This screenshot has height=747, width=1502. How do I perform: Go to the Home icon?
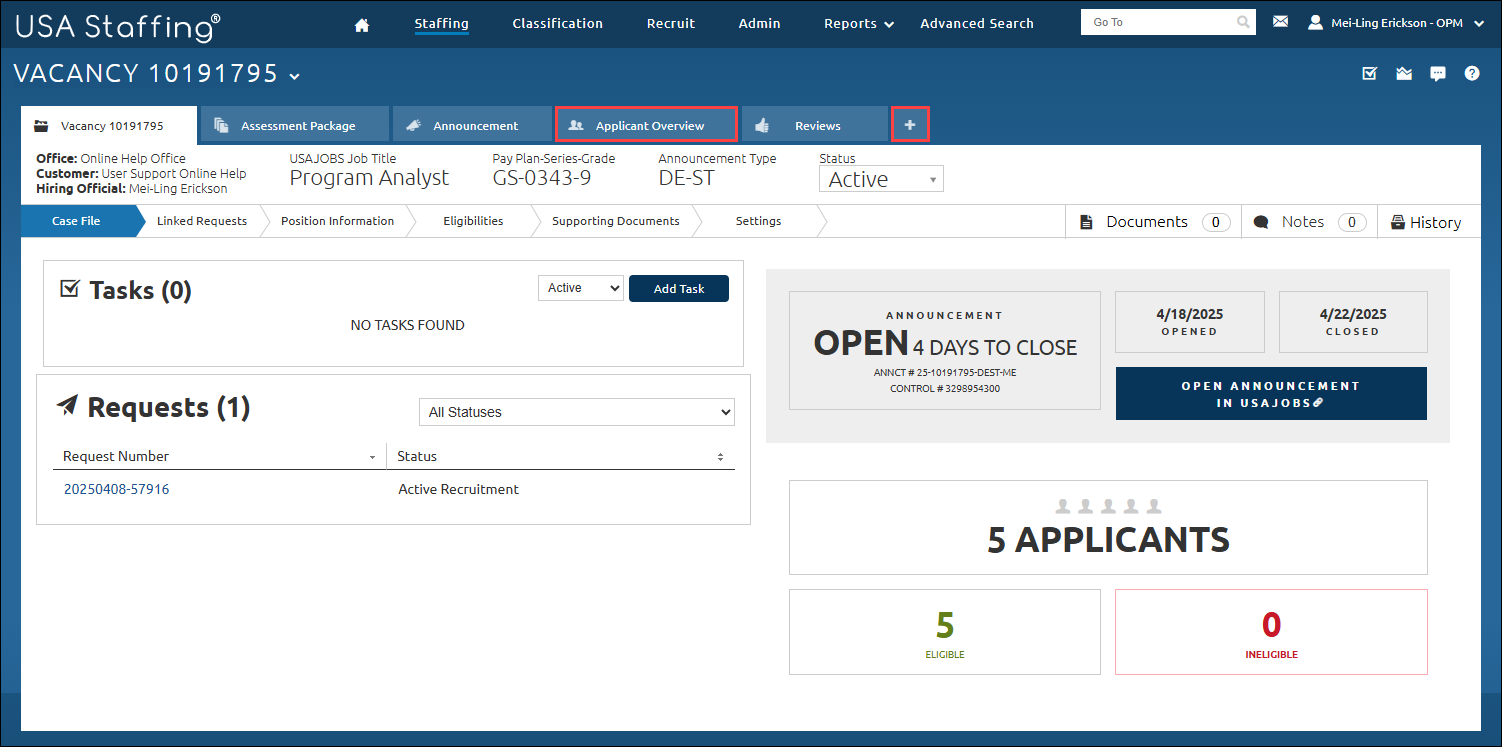[x=362, y=24]
